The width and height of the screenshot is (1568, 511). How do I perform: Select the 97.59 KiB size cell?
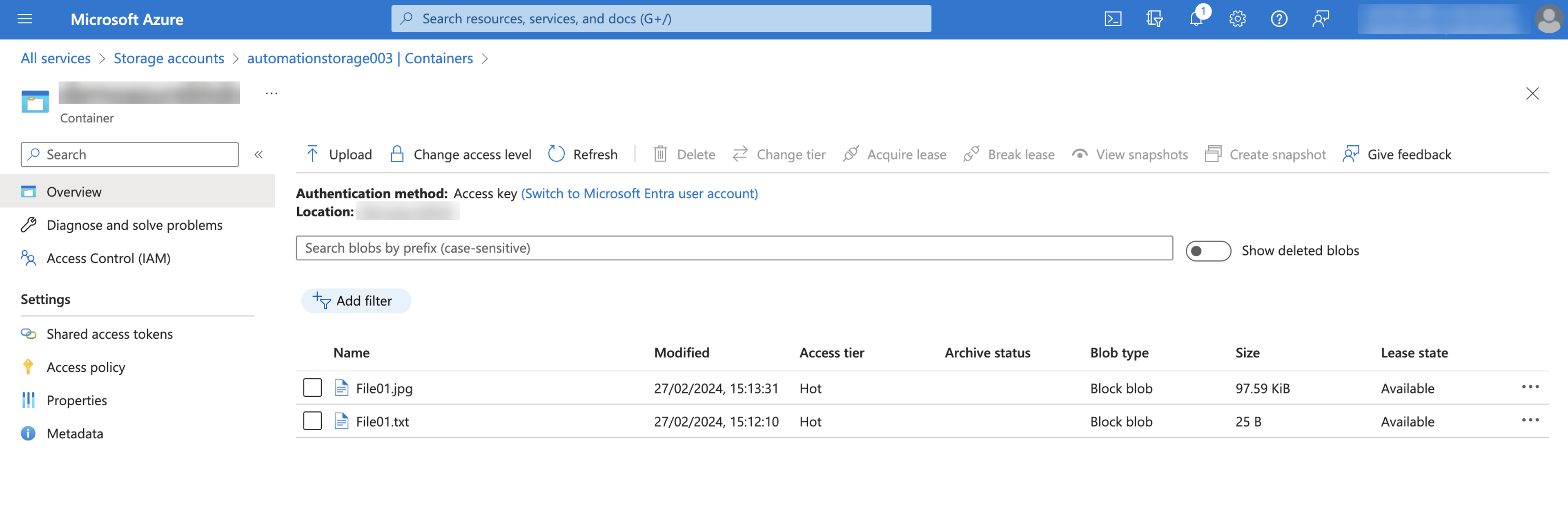click(x=1263, y=389)
